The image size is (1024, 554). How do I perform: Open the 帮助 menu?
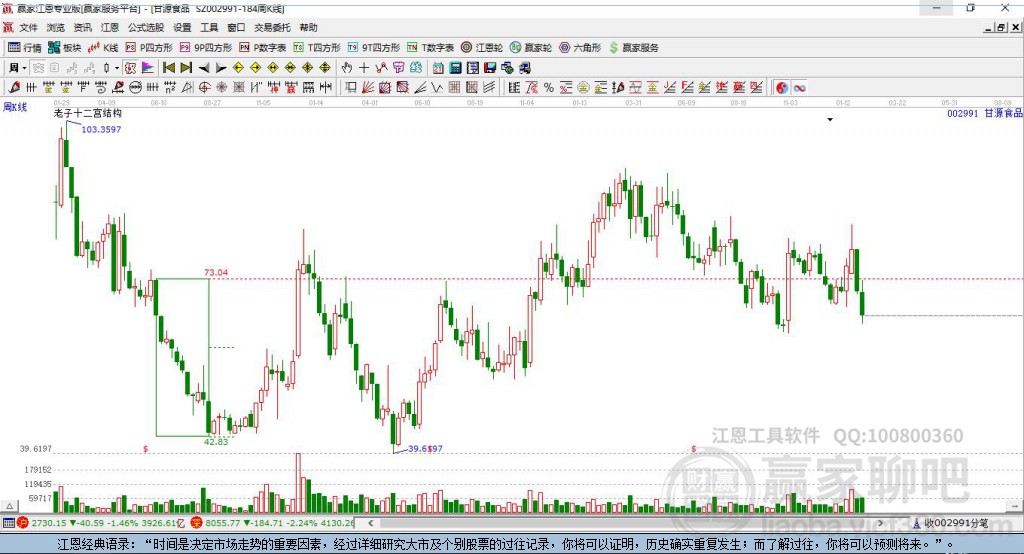[x=308, y=27]
